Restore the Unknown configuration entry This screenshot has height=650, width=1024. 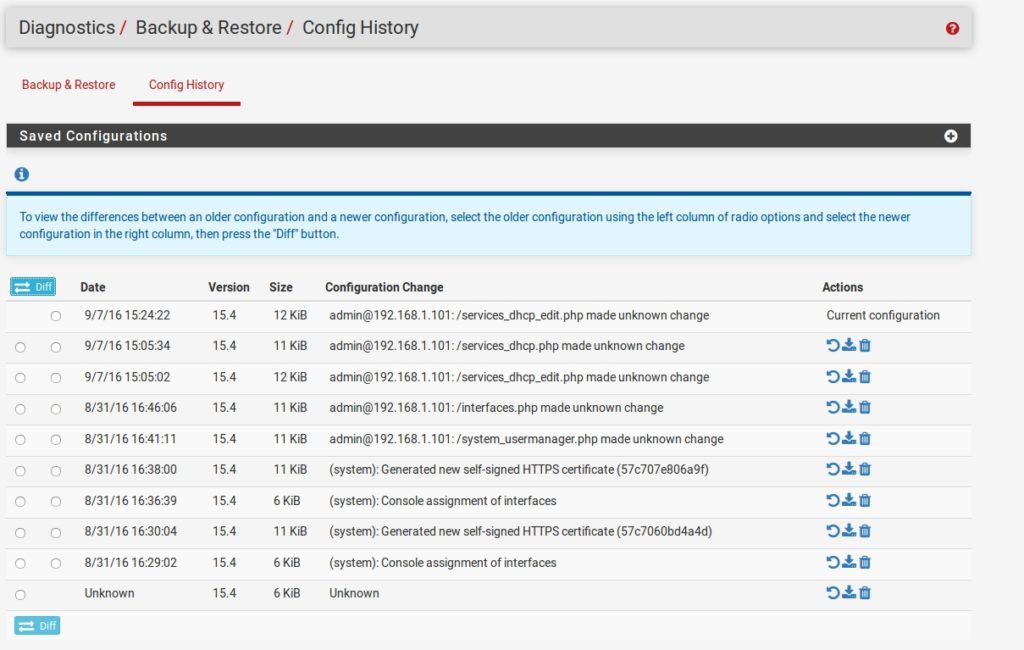tap(831, 593)
